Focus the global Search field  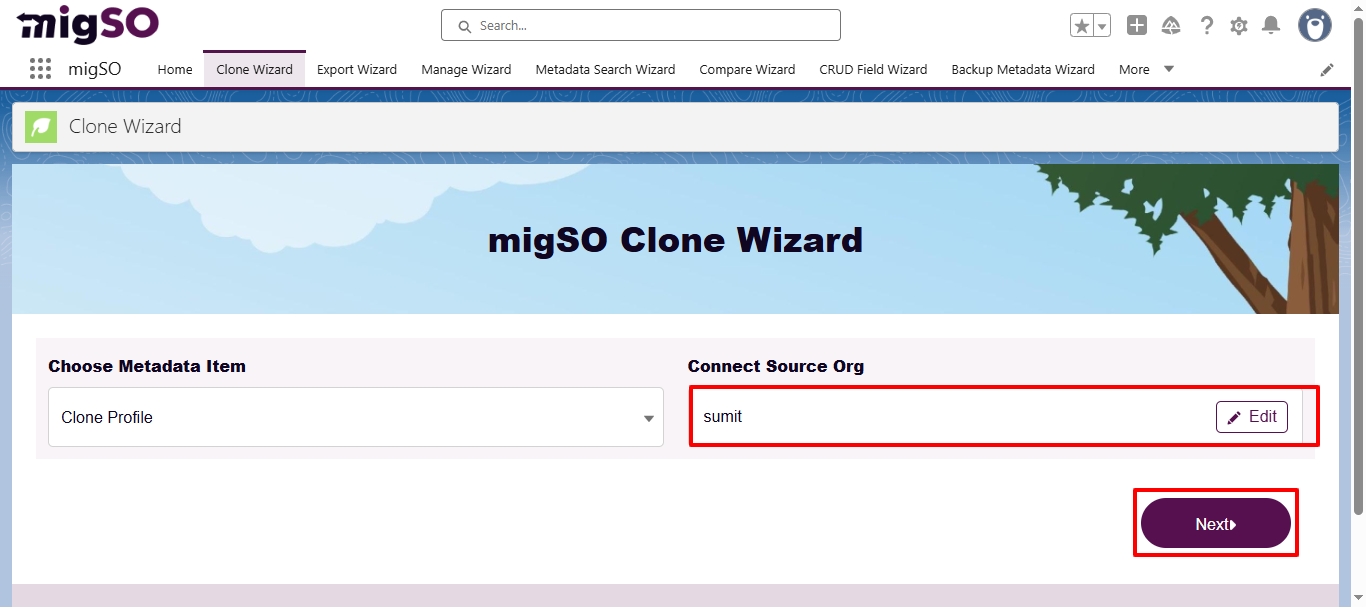(641, 25)
